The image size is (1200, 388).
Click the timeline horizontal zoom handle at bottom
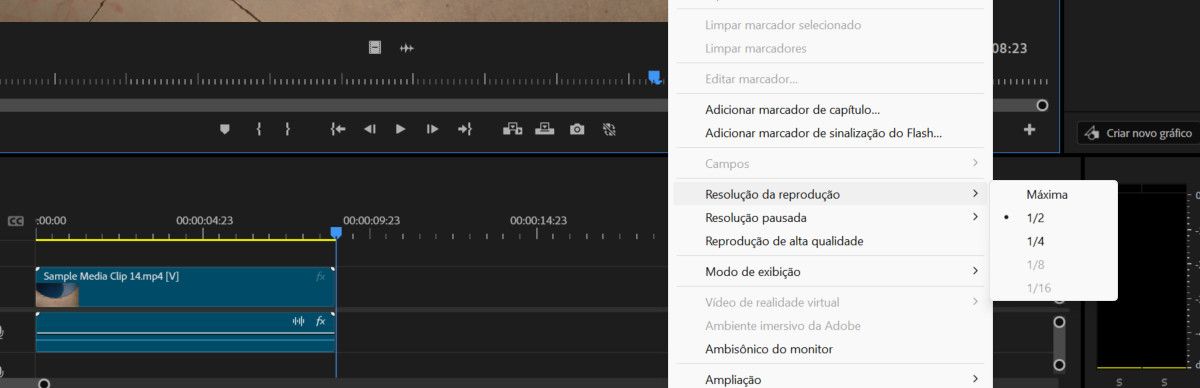pos(43,383)
